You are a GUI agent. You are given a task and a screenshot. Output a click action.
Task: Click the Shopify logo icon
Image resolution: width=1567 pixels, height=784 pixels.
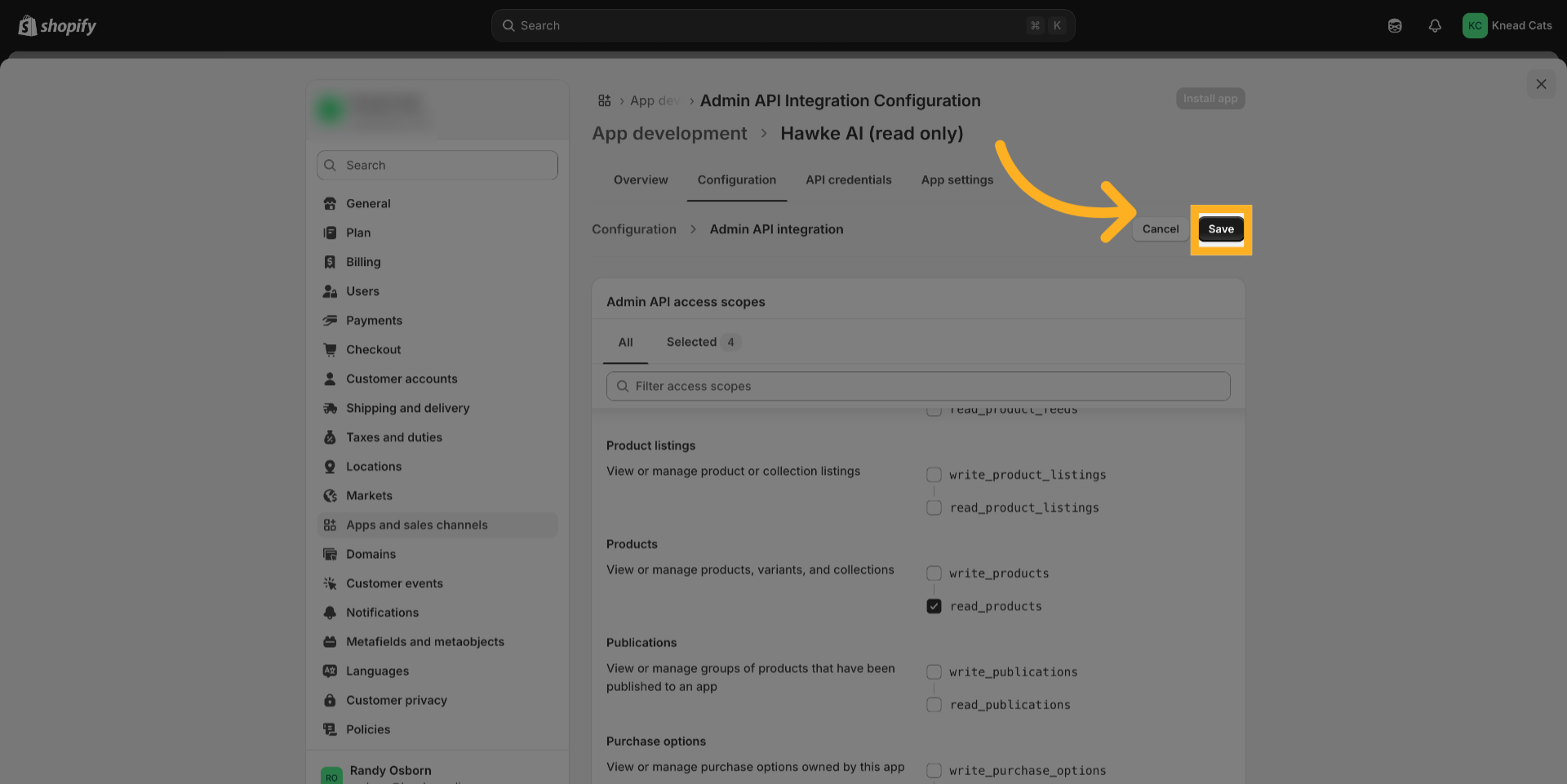28,26
